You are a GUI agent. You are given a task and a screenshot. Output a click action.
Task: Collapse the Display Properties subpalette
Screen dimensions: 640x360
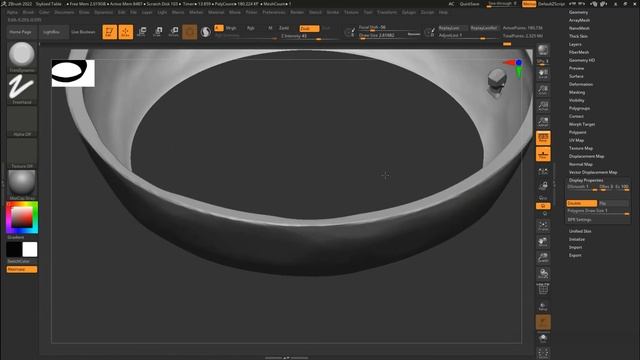(x=586, y=180)
